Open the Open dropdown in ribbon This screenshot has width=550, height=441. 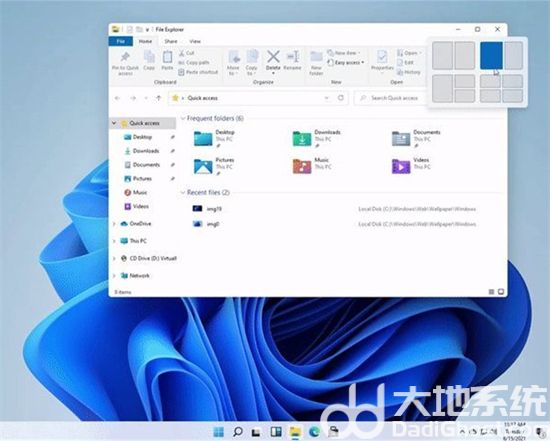409,53
